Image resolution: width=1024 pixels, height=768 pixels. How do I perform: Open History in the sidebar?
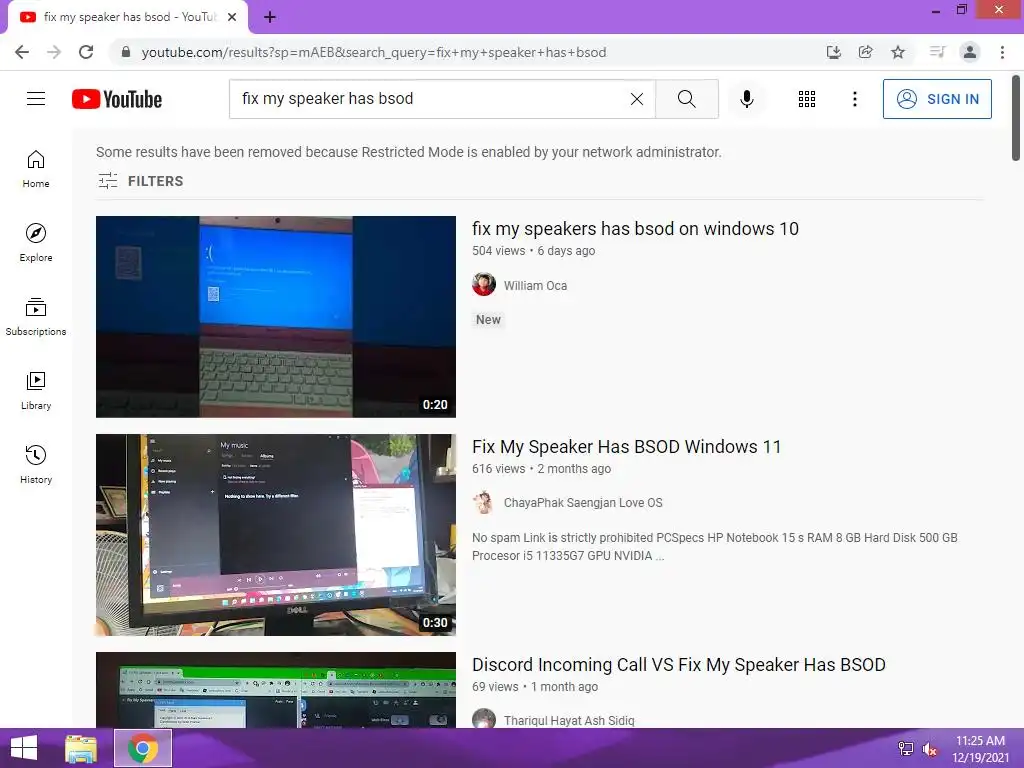(x=36, y=464)
